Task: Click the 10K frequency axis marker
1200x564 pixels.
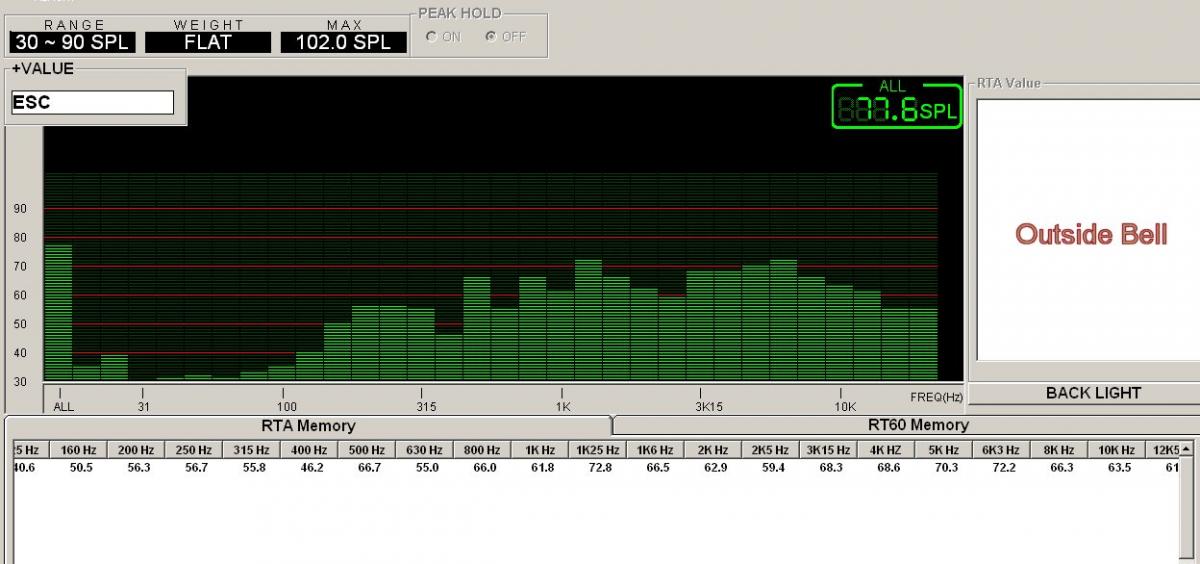Action: point(845,407)
